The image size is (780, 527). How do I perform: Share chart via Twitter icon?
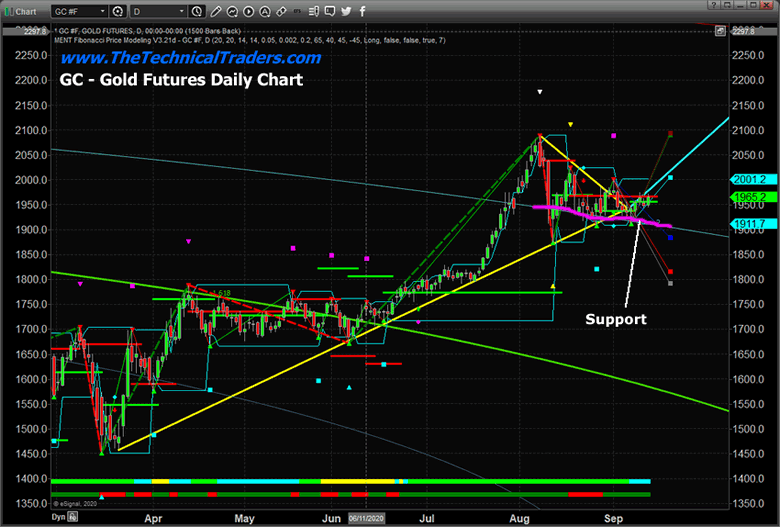[346, 11]
